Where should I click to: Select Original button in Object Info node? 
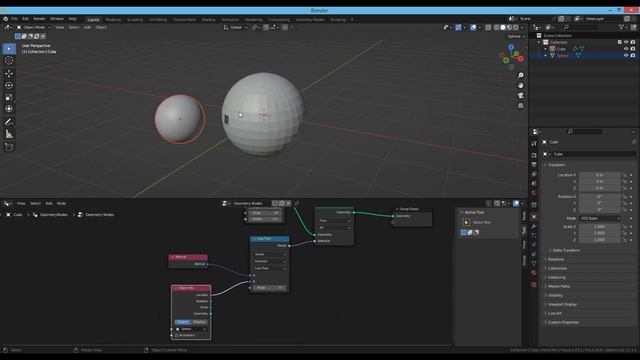point(182,322)
